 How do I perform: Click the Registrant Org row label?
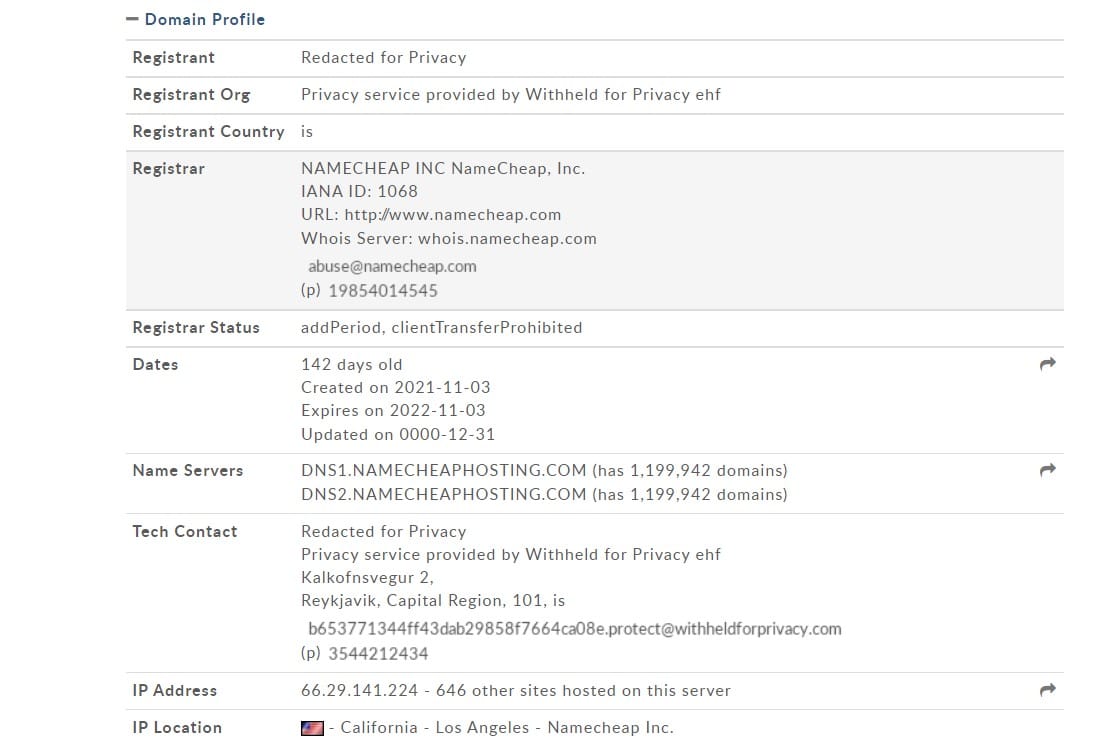click(191, 95)
